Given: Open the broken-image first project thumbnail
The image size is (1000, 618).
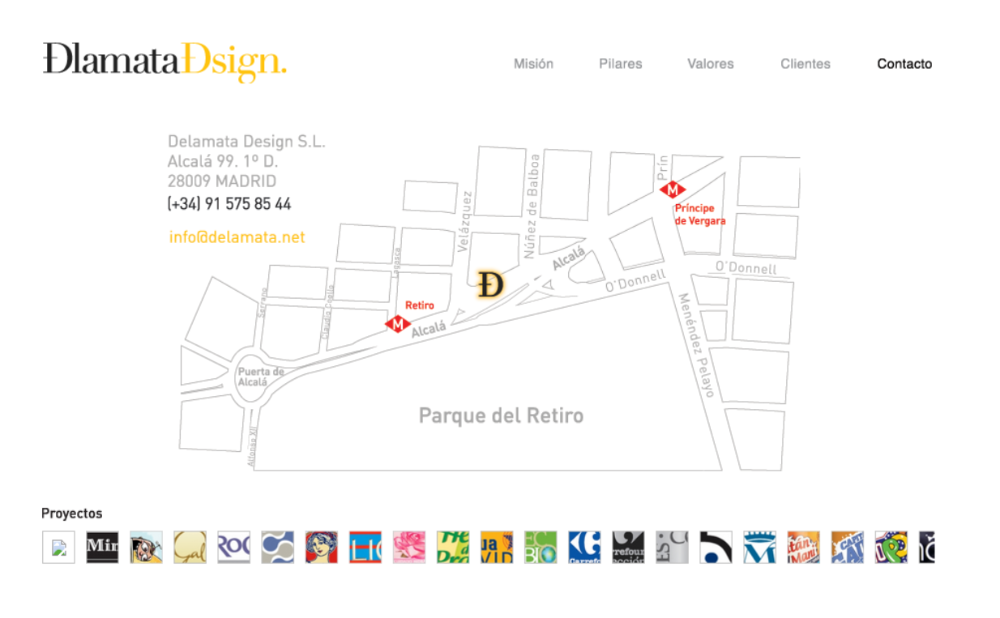Looking at the screenshot, I should 58,547.
